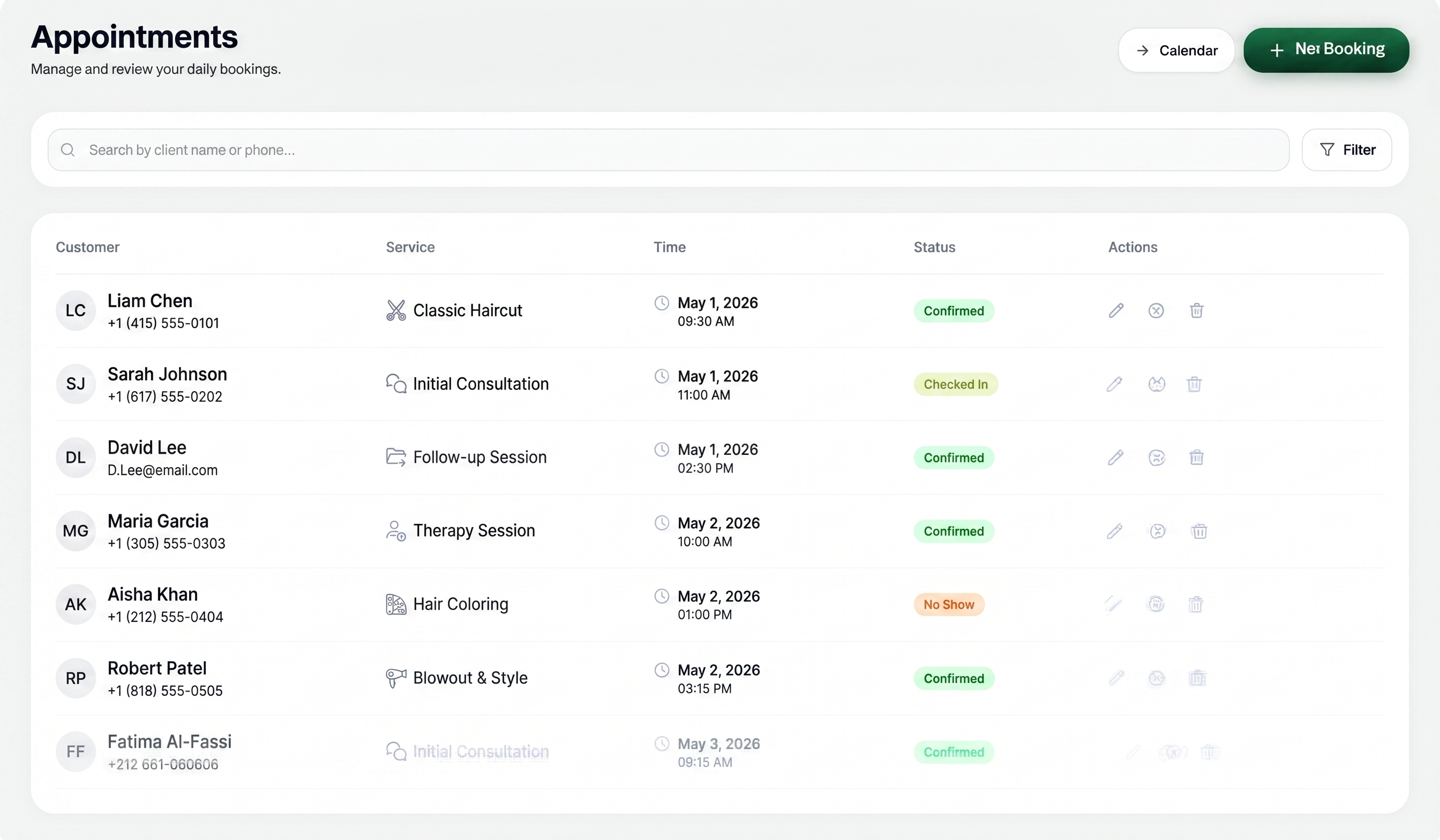This screenshot has width=1440, height=840.
Task: Click the Actions column header
Action: pyautogui.click(x=1132, y=247)
